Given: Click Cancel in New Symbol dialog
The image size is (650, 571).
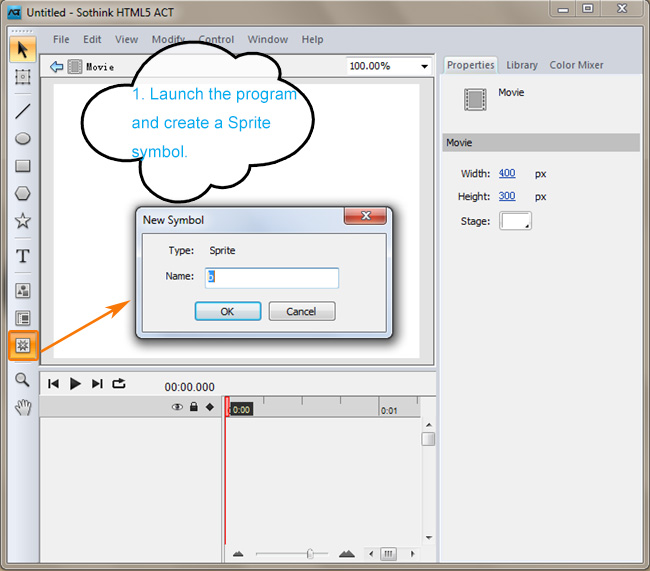Looking at the screenshot, I should click(x=302, y=311).
